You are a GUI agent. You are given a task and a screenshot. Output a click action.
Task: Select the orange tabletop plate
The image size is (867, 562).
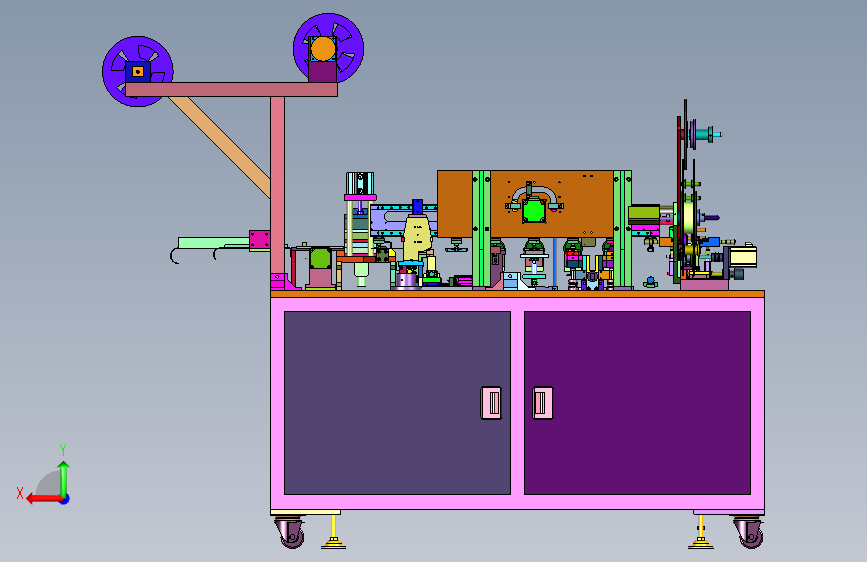tap(518, 294)
